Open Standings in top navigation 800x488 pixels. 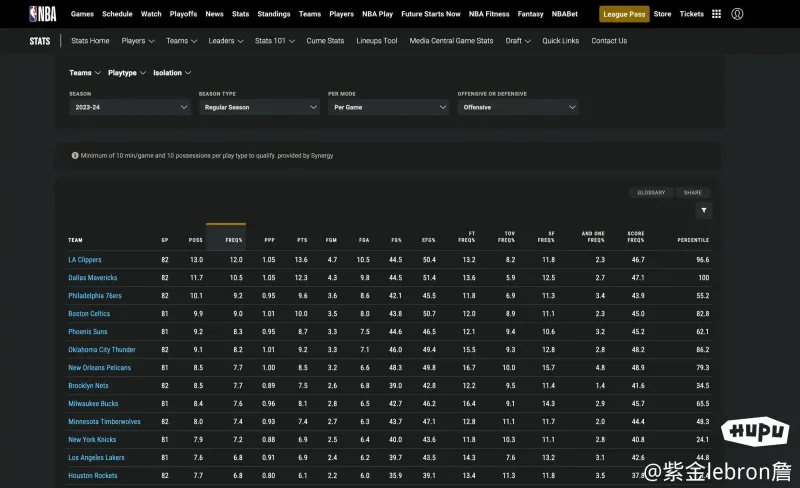click(x=273, y=14)
